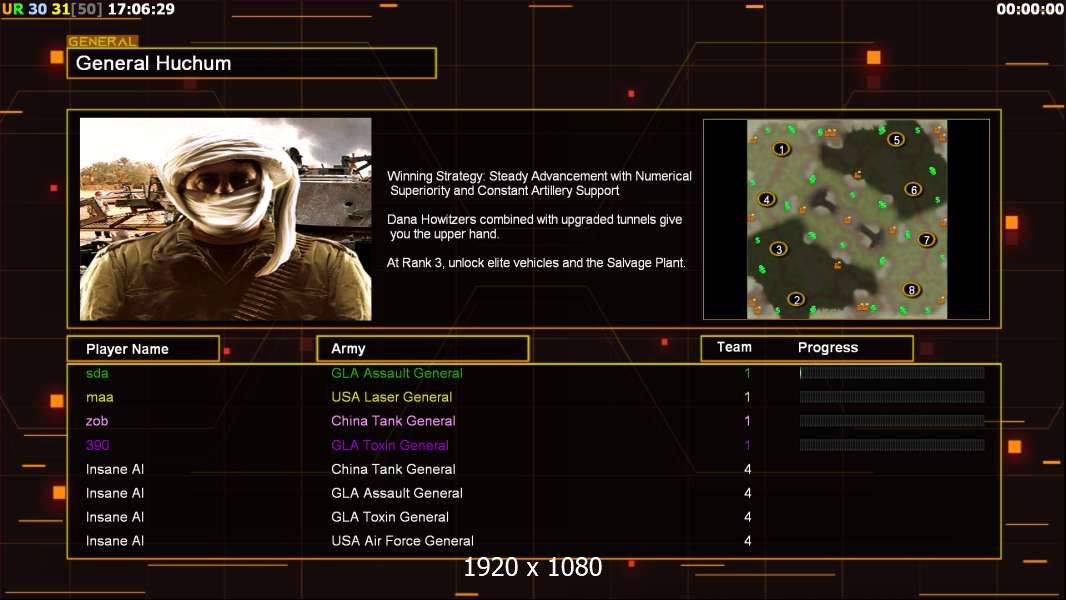Click the GENERAL label tab
This screenshot has width=1066, height=600.
(103, 41)
